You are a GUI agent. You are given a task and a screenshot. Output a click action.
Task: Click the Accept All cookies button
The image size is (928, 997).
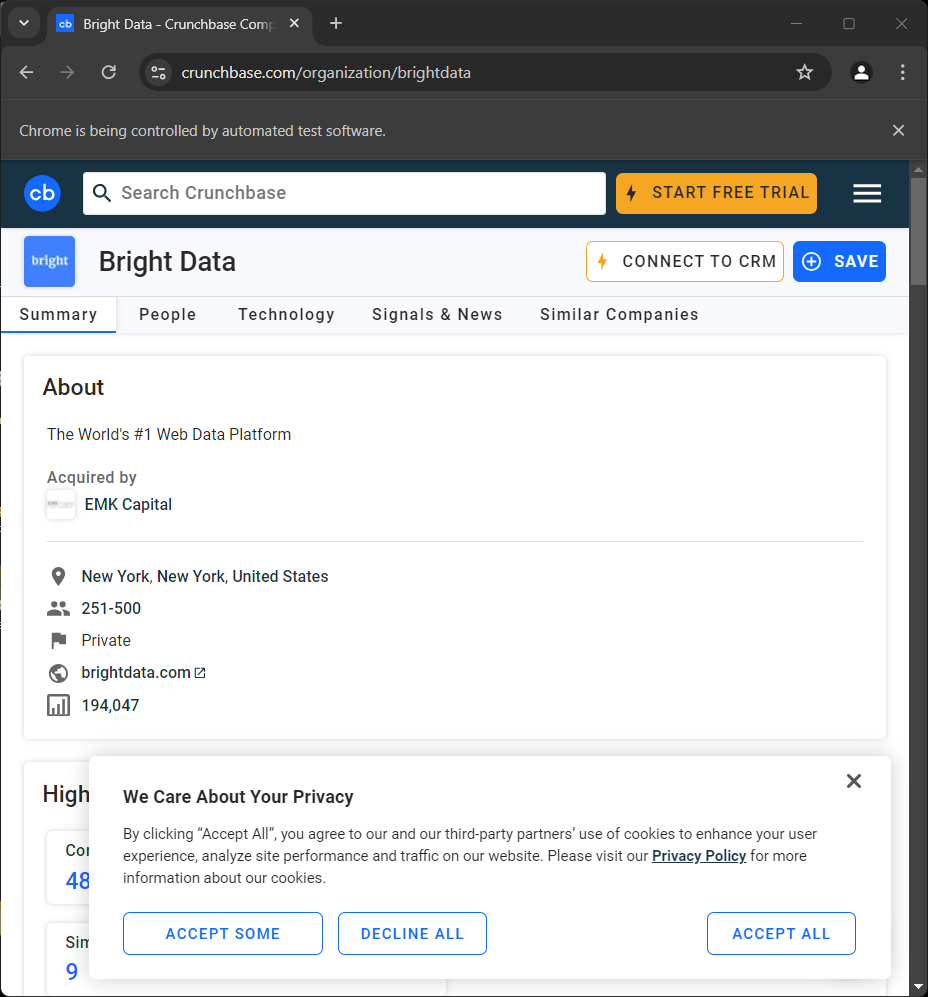(780, 933)
